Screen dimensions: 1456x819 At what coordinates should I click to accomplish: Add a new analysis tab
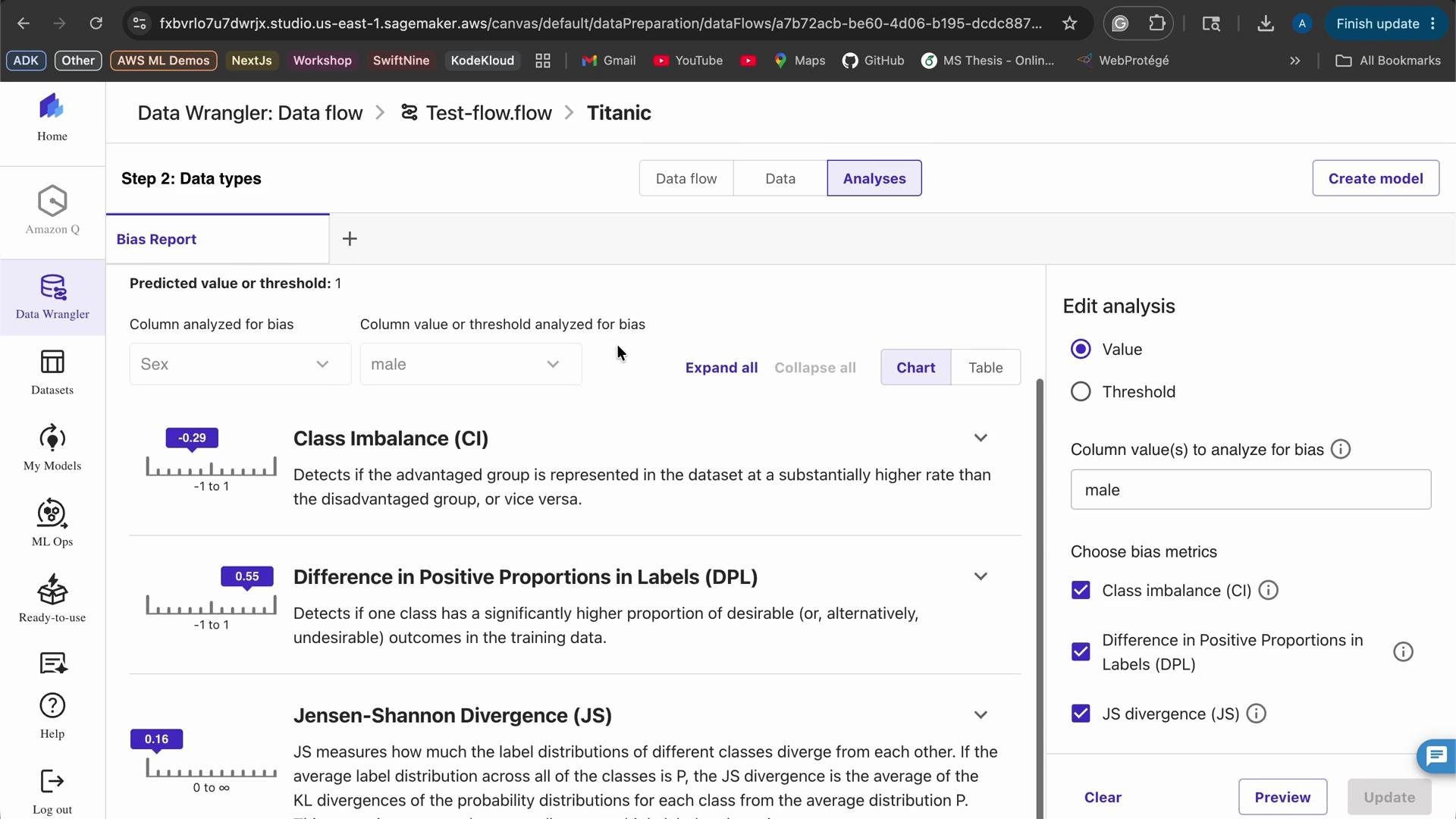pyautogui.click(x=350, y=239)
